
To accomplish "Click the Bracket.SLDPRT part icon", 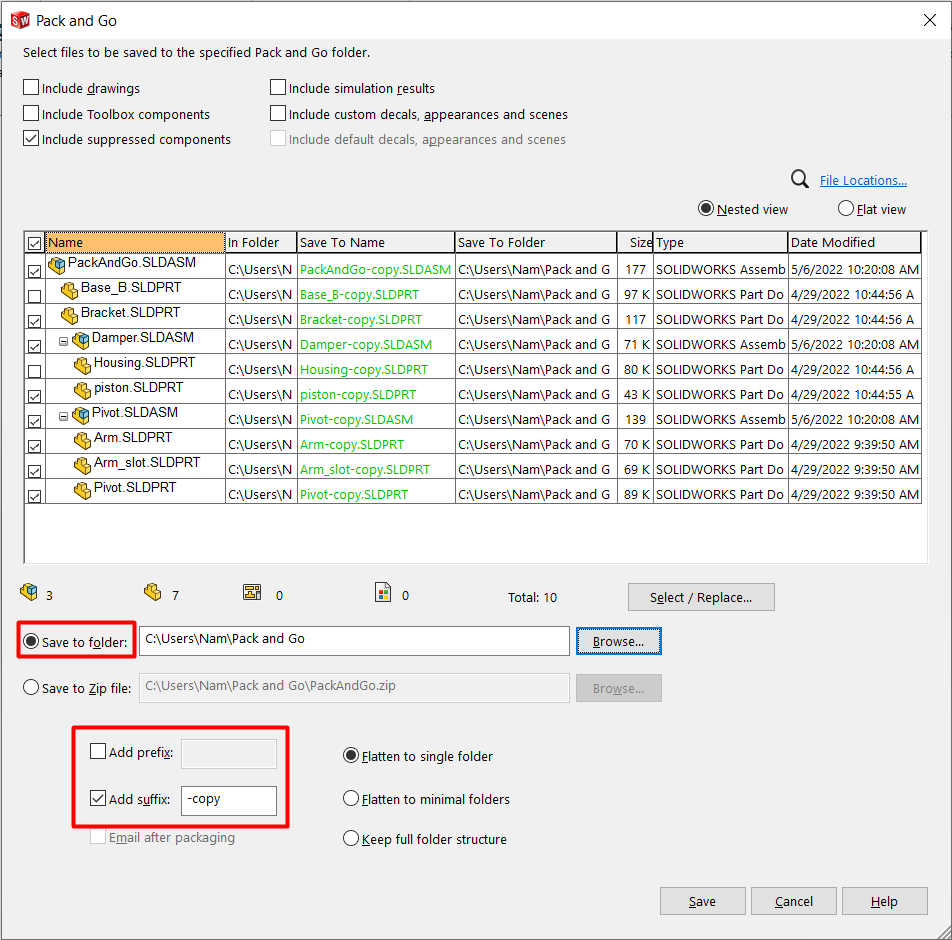I will tap(70, 316).
